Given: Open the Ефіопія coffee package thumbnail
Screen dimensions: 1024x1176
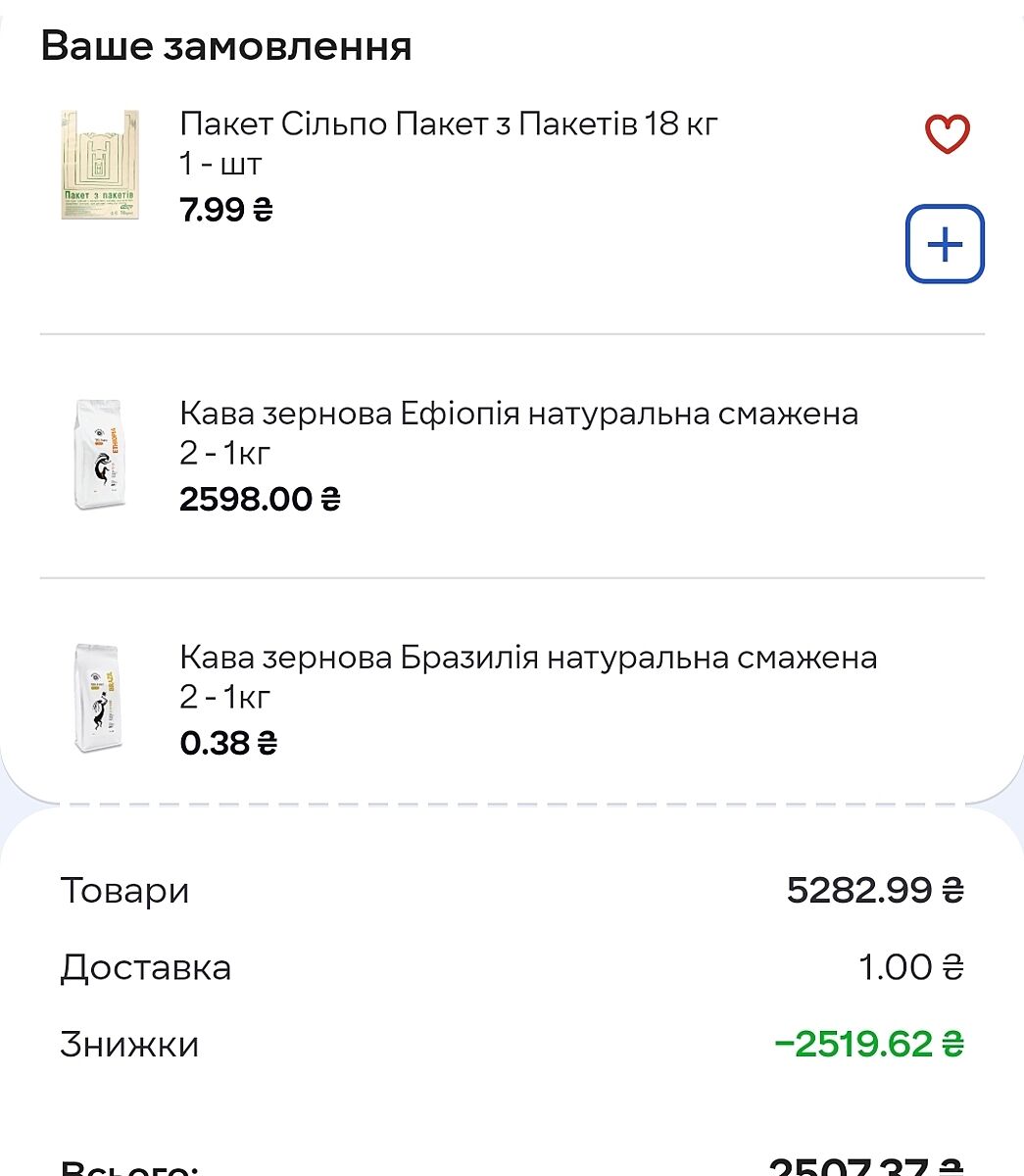Looking at the screenshot, I should 100,455.
